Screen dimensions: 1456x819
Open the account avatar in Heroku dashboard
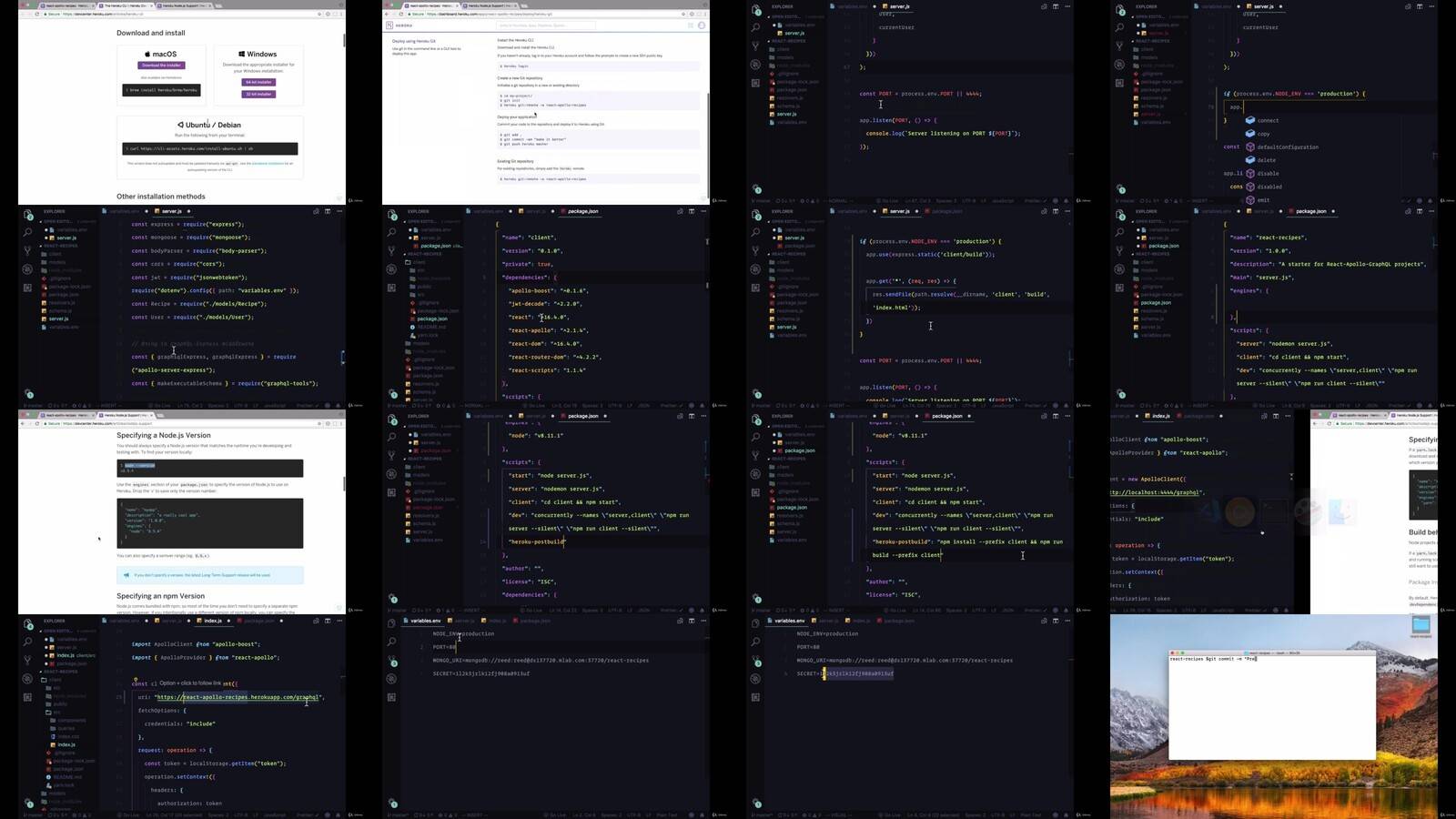coord(702,25)
